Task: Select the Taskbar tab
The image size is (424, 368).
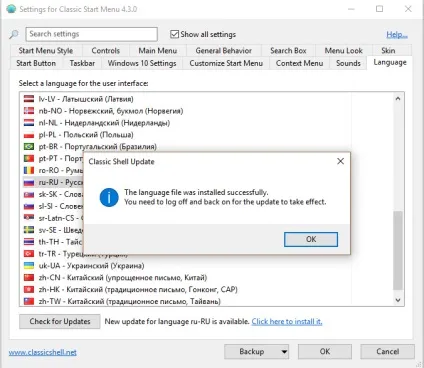Action: [82, 63]
